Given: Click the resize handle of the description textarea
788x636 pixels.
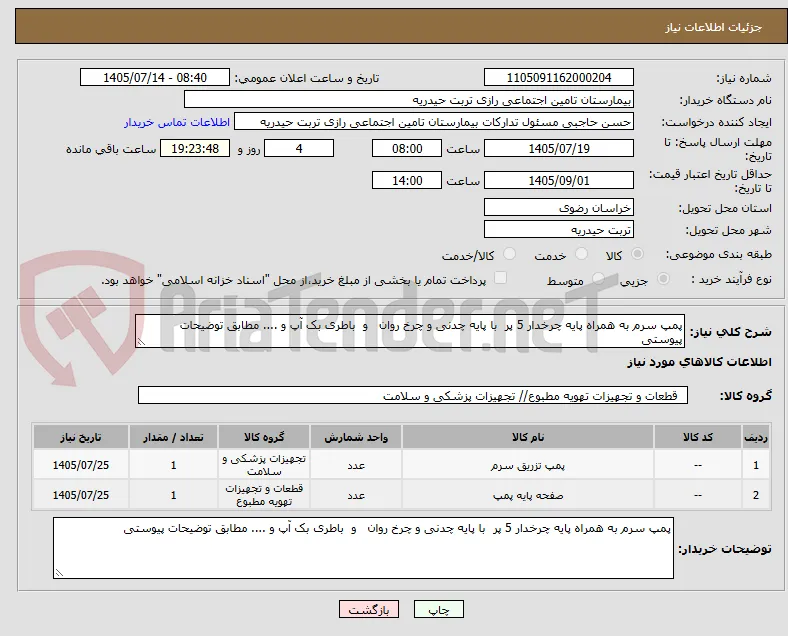Looking at the screenshot, I should coord(141,342).
